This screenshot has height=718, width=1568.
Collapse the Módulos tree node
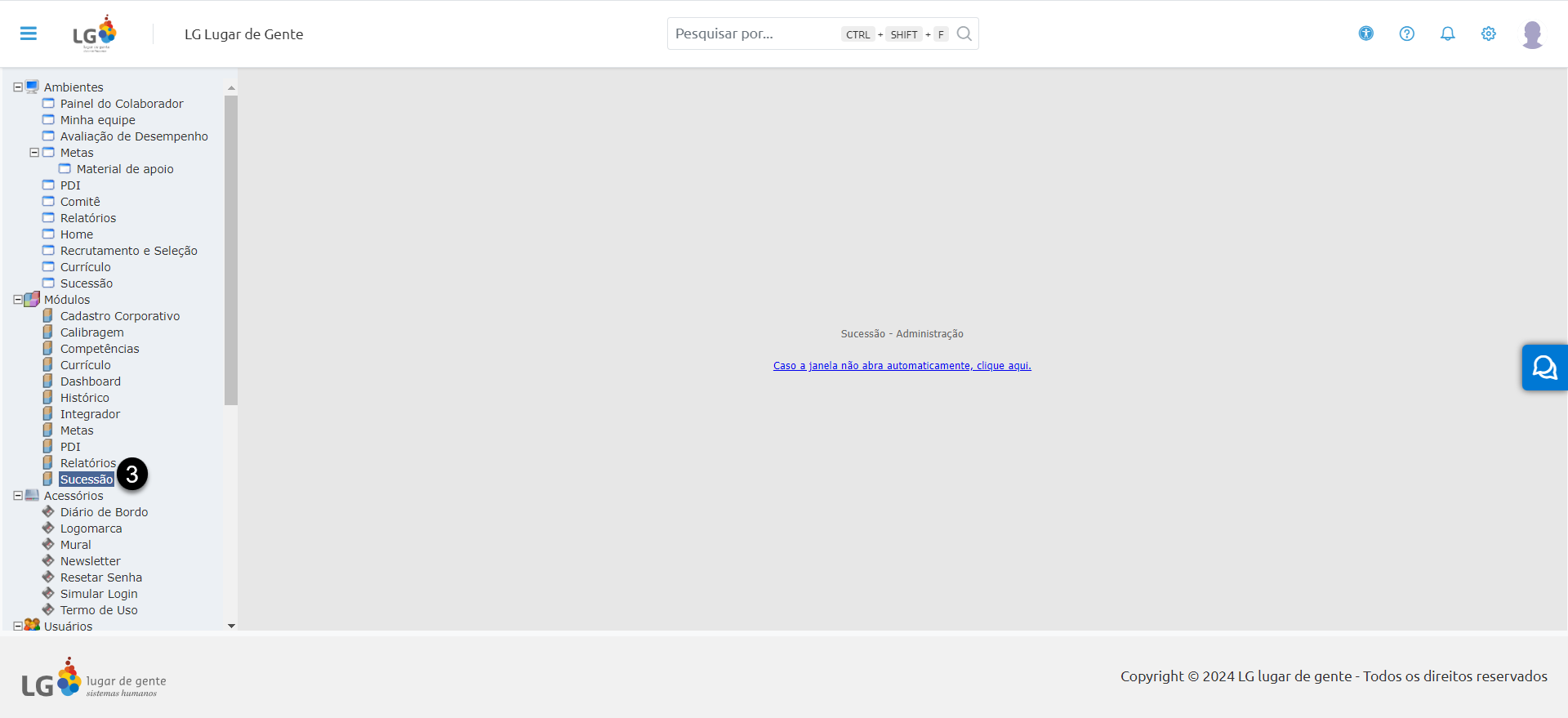pyautogui.click(x=18, y=300)
